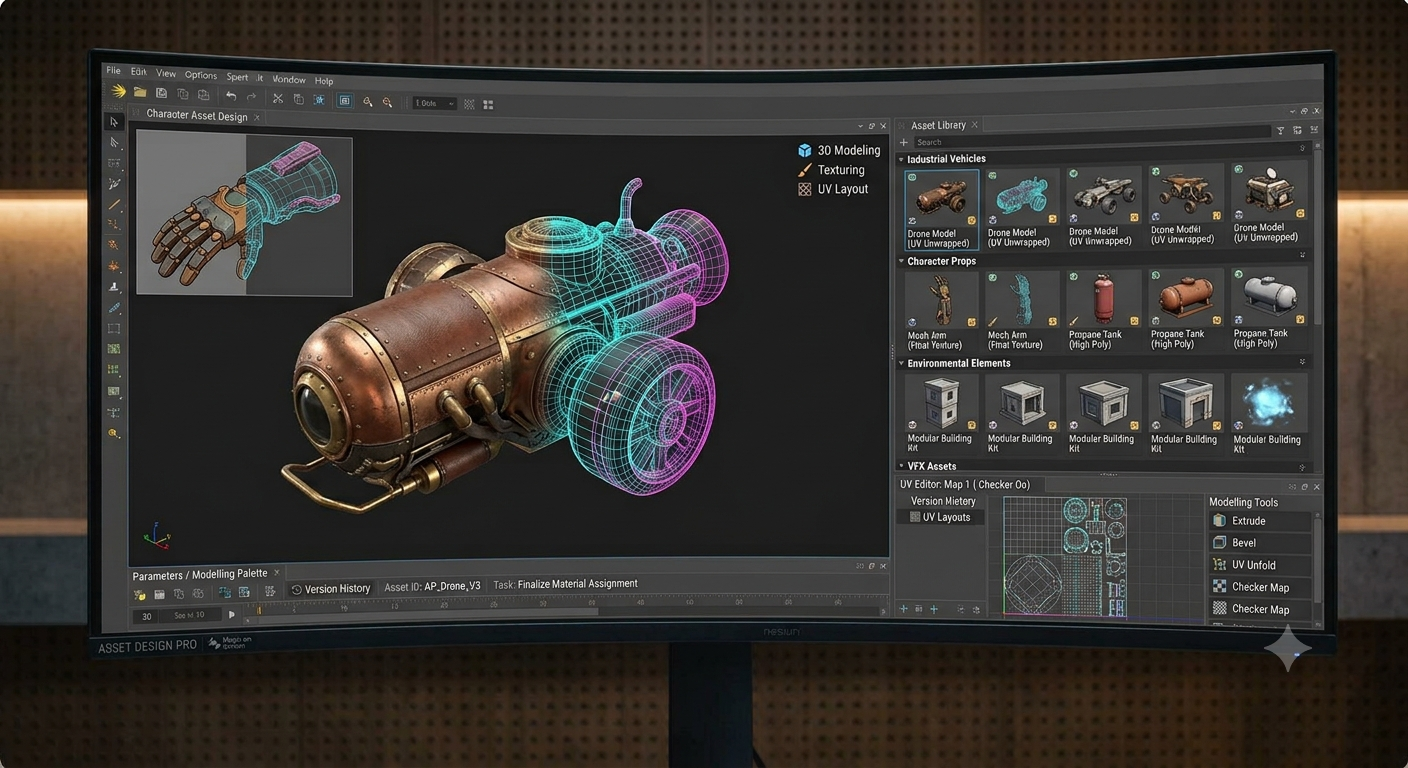Toggle the UV Layouts row in UV Editor
The height and width of the screenshot is (768, 1408).
[940, 517]
